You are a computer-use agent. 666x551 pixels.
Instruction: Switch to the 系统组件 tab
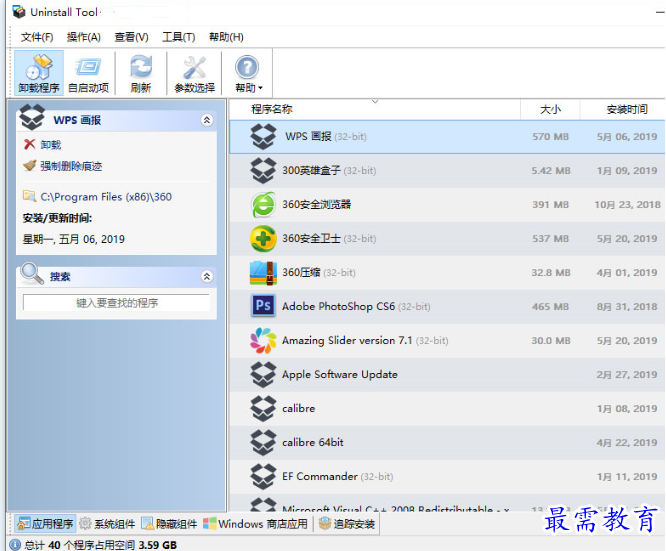107,524
